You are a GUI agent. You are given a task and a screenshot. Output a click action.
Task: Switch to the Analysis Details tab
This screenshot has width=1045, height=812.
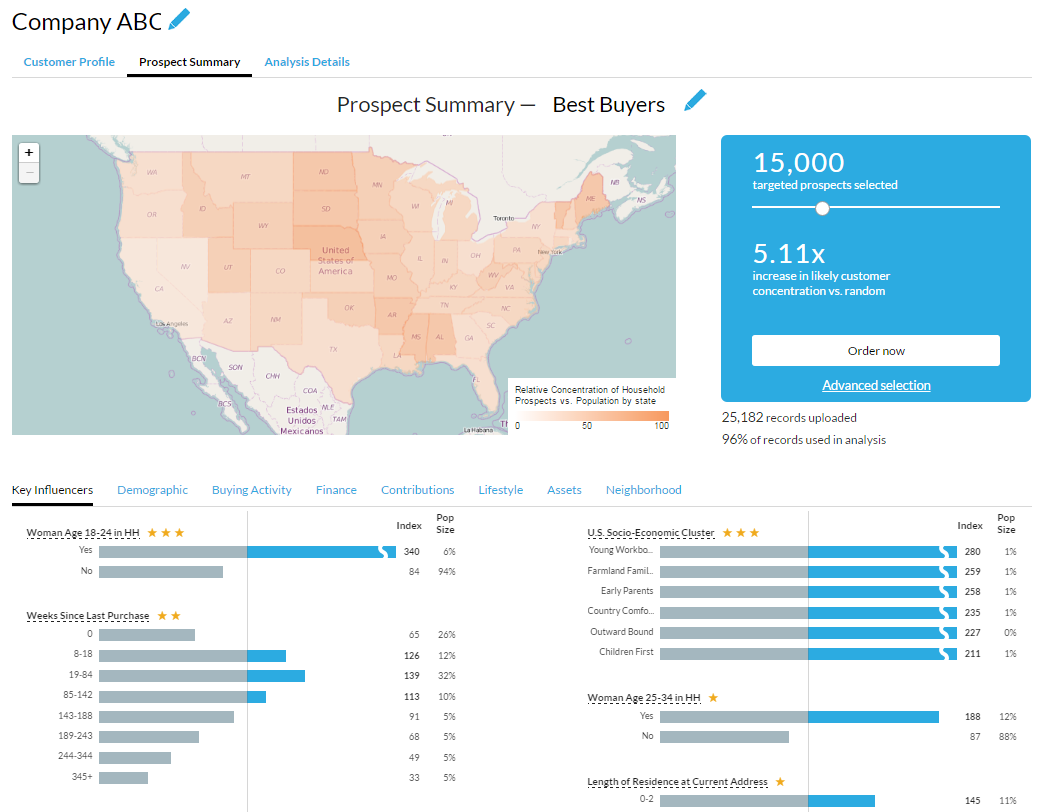point(307,62)
